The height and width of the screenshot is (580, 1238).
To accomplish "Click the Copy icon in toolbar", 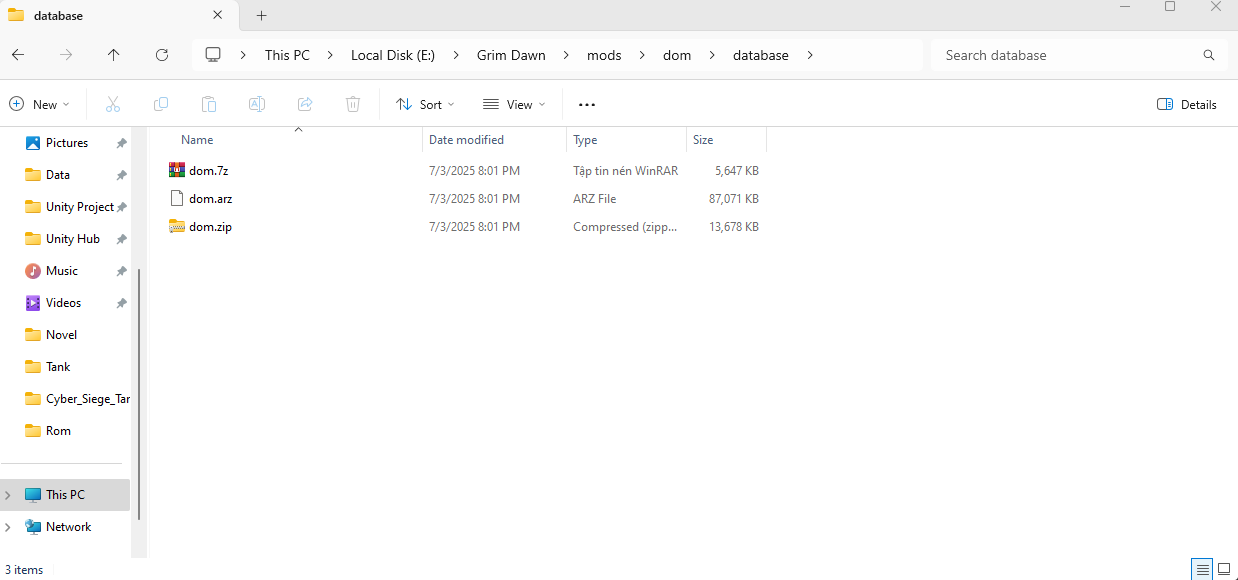I will 161,104.
